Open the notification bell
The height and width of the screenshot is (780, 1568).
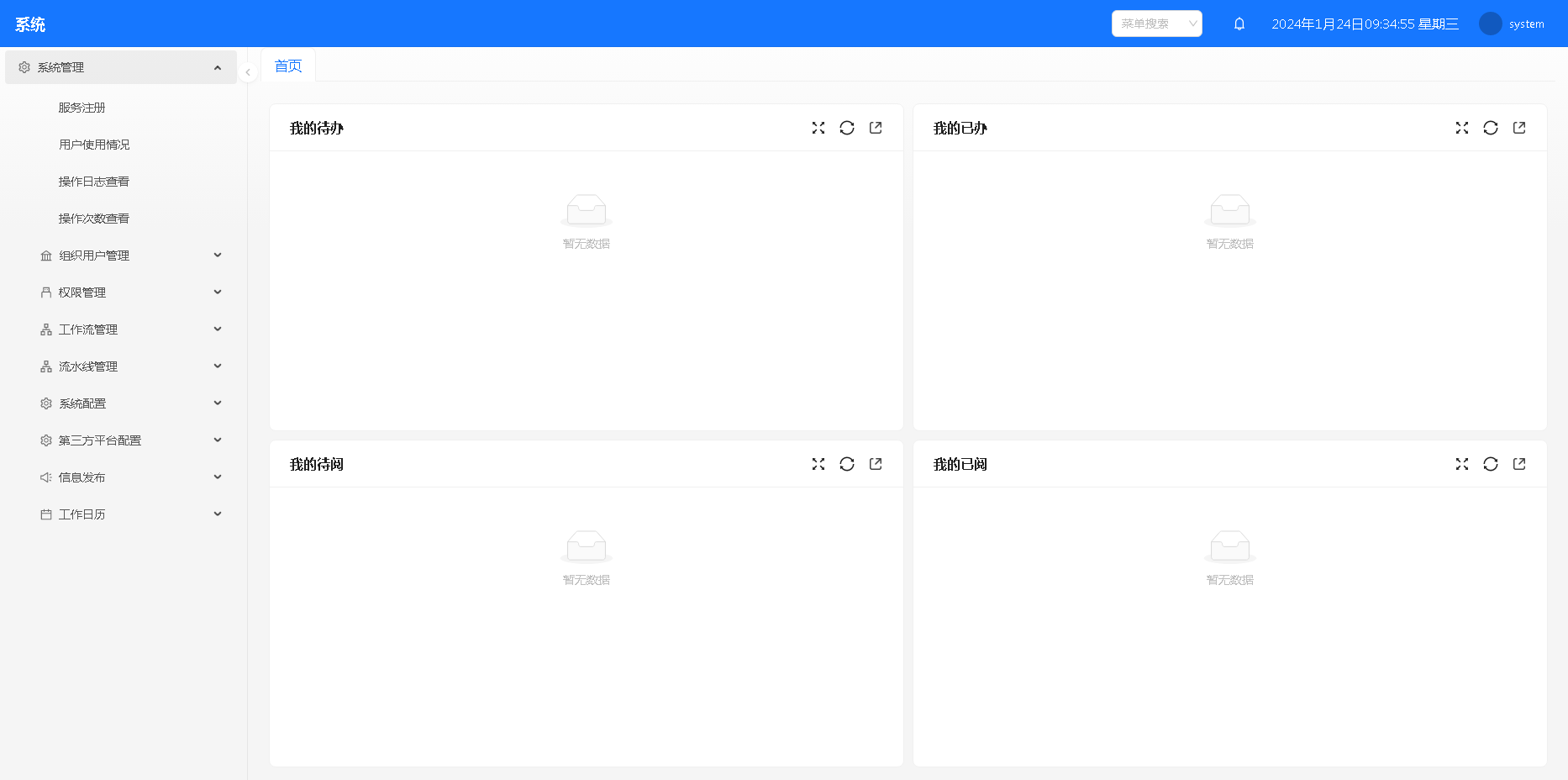coord(1239,24)
